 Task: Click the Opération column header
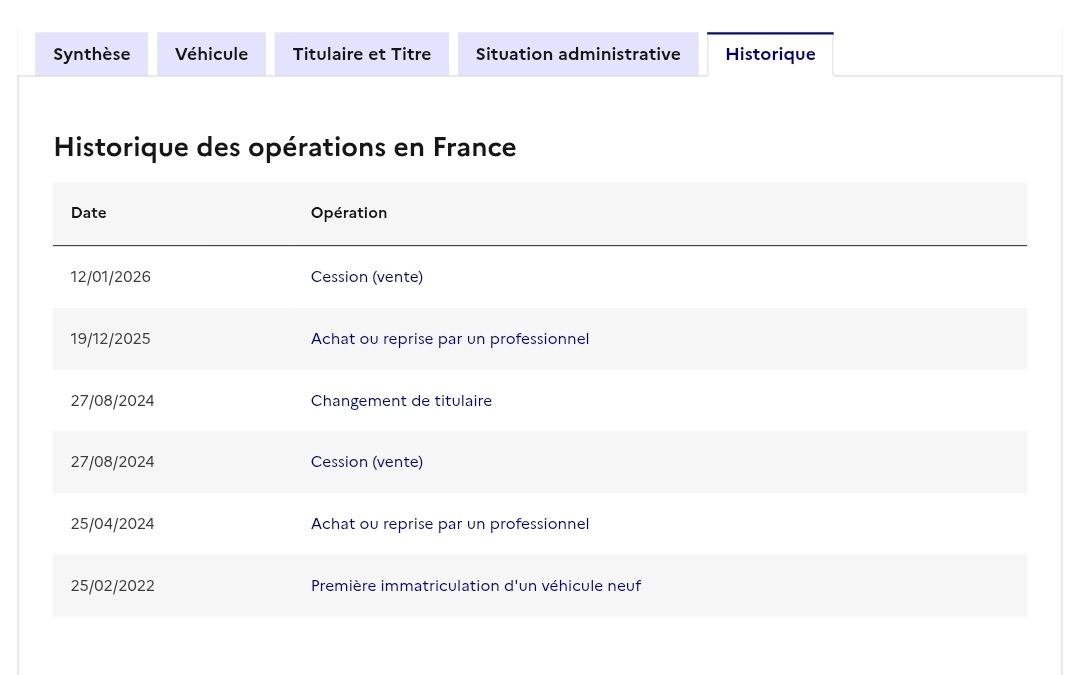click(348, 213)
